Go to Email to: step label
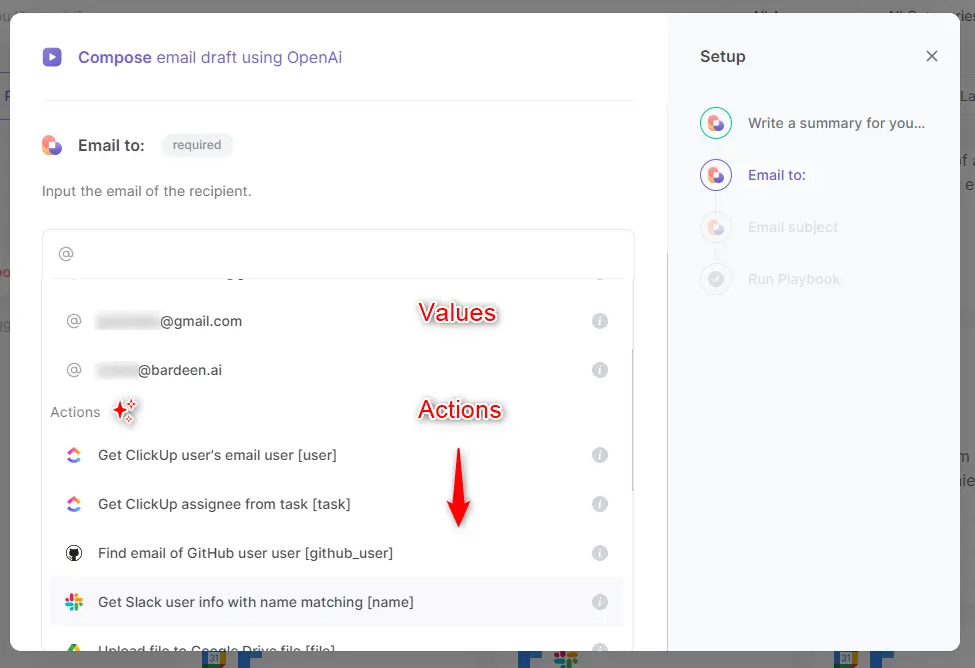The height and width of the screenshot is (668, 975). [777, 175]
